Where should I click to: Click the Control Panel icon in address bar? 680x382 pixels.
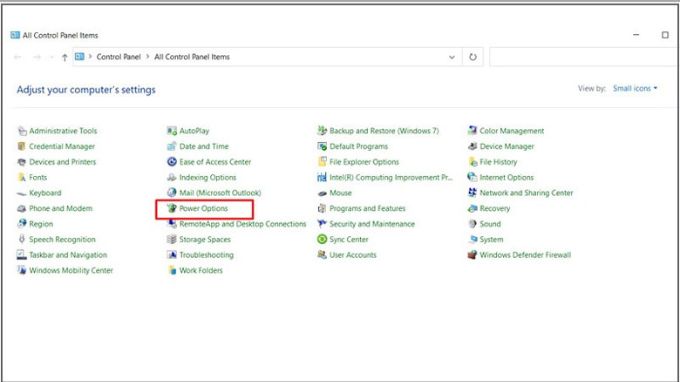[x=79, y=57]
